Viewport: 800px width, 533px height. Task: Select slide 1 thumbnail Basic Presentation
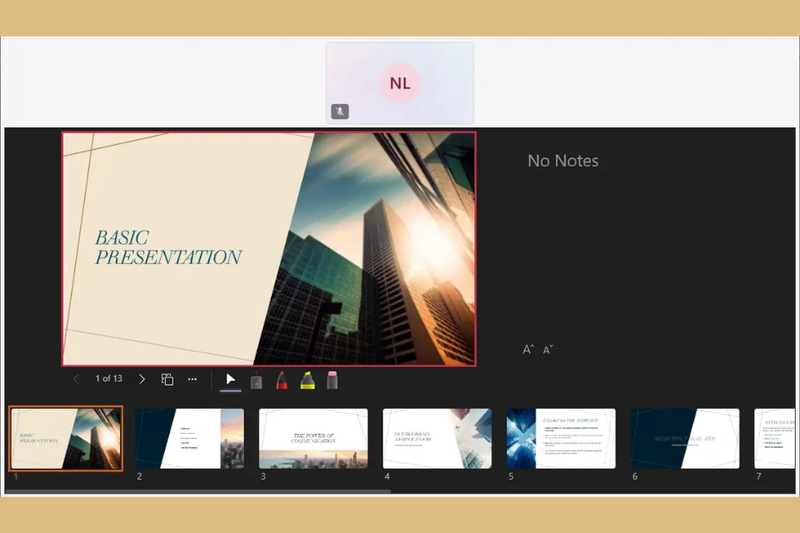[66, 439]
